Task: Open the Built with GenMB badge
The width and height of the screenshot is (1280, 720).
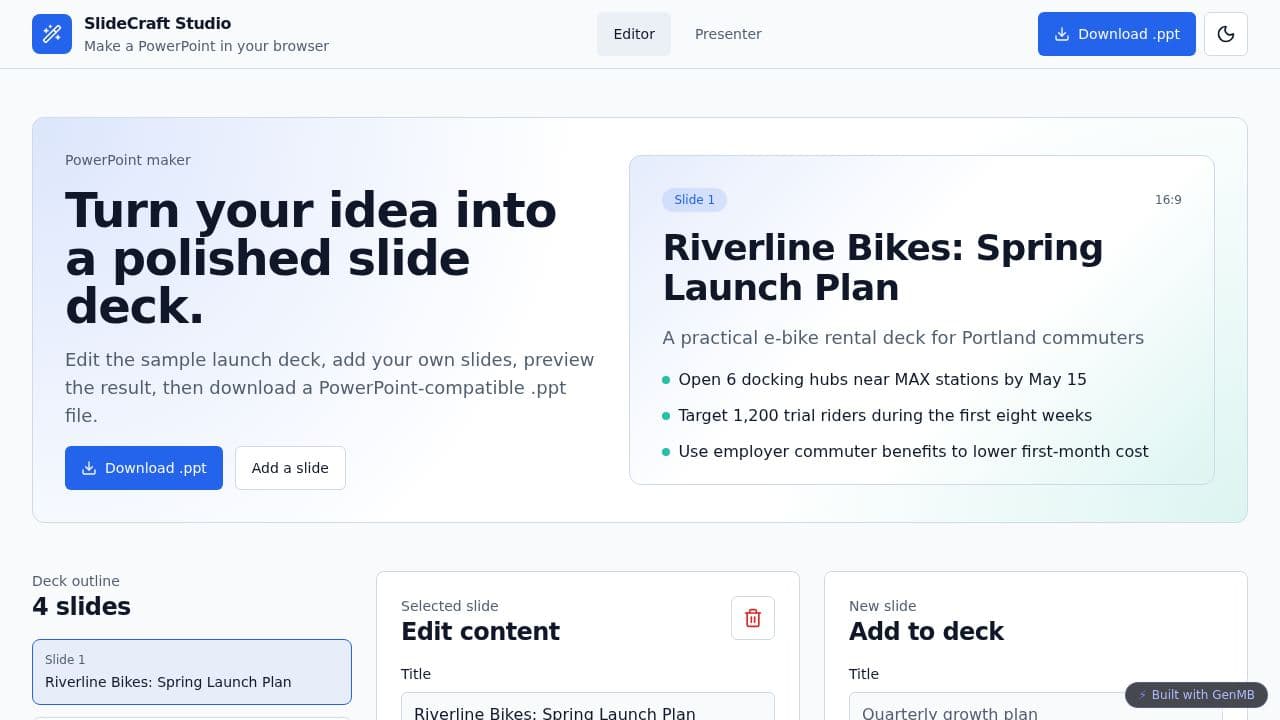Action: [1196, 695]
